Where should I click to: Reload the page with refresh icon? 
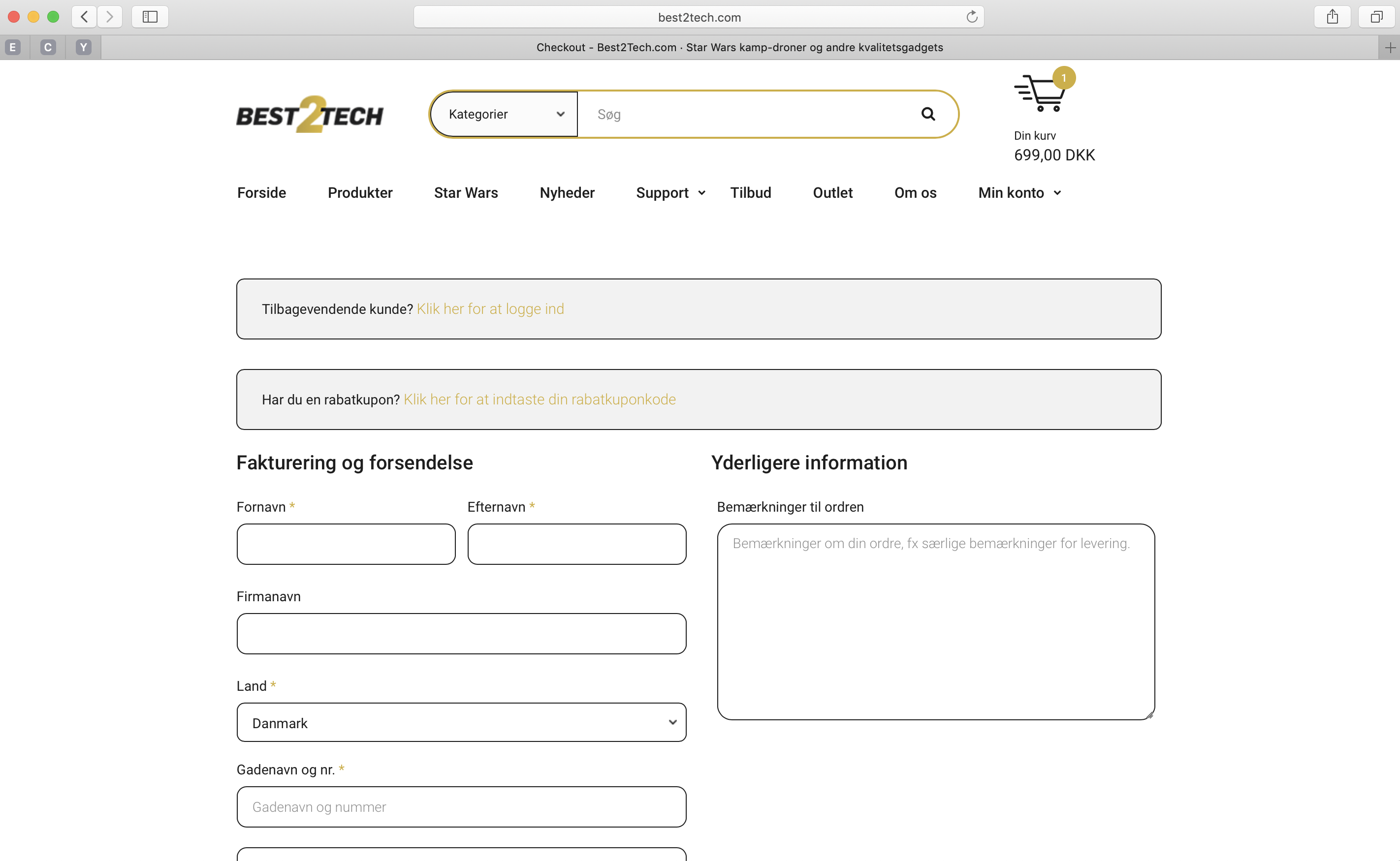point(972,17)
